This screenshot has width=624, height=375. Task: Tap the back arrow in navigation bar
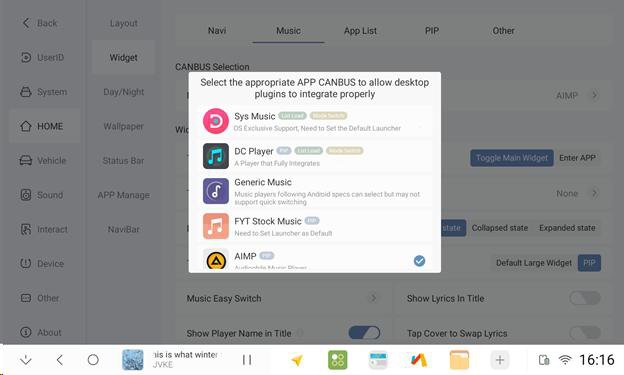[60, 360]
